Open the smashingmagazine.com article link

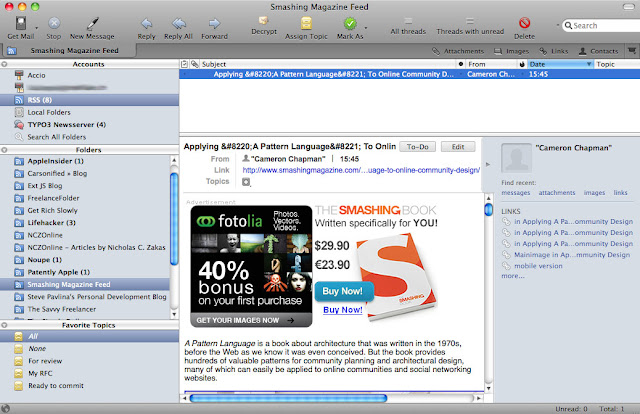point(361,170)
